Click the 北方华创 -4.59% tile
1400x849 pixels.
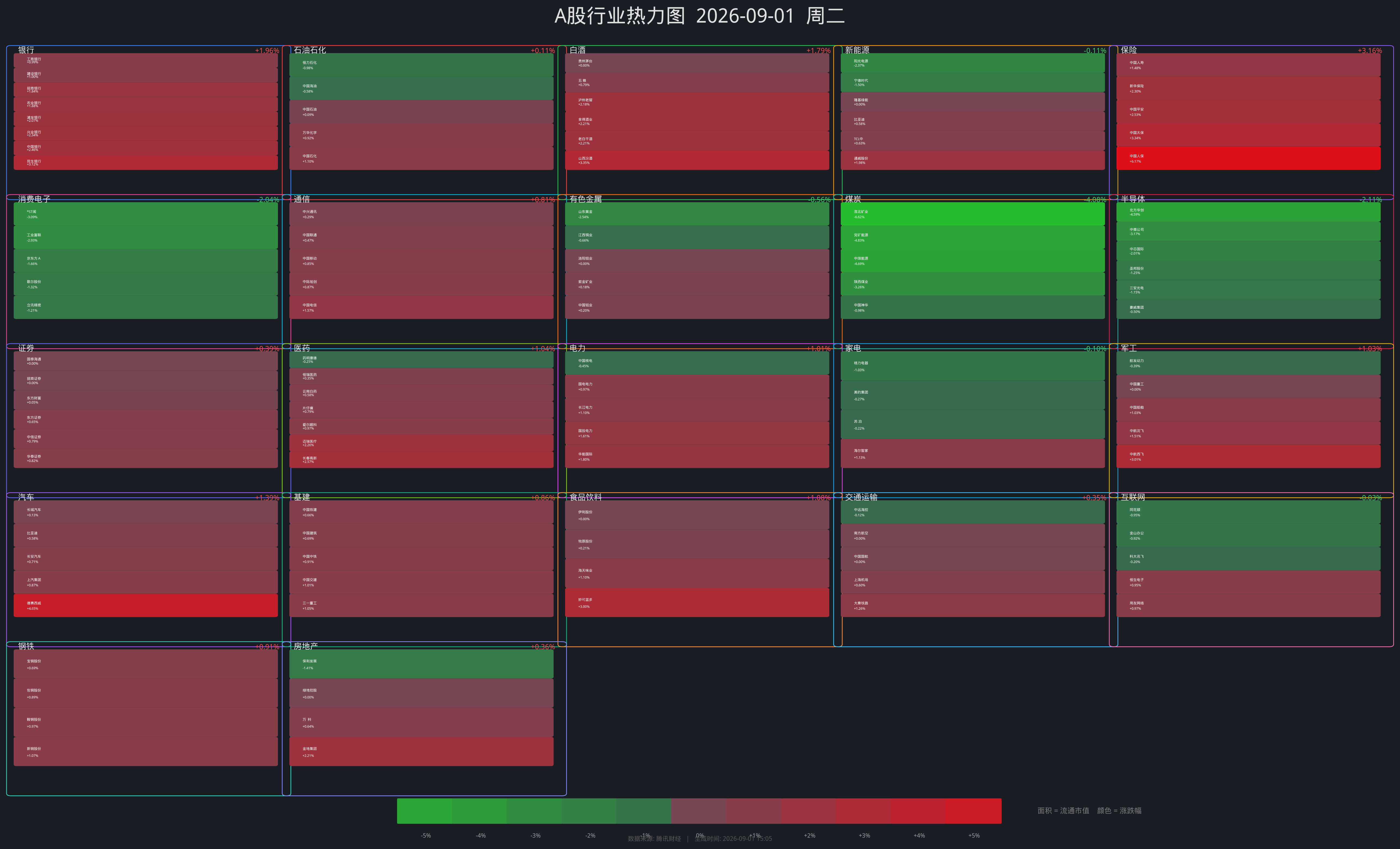[x=1248, y=212]
